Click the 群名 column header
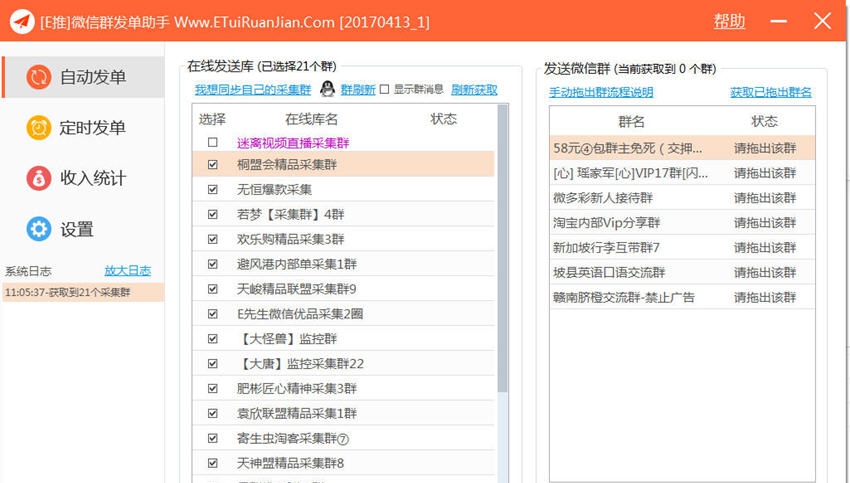 (x=632, y=121)
